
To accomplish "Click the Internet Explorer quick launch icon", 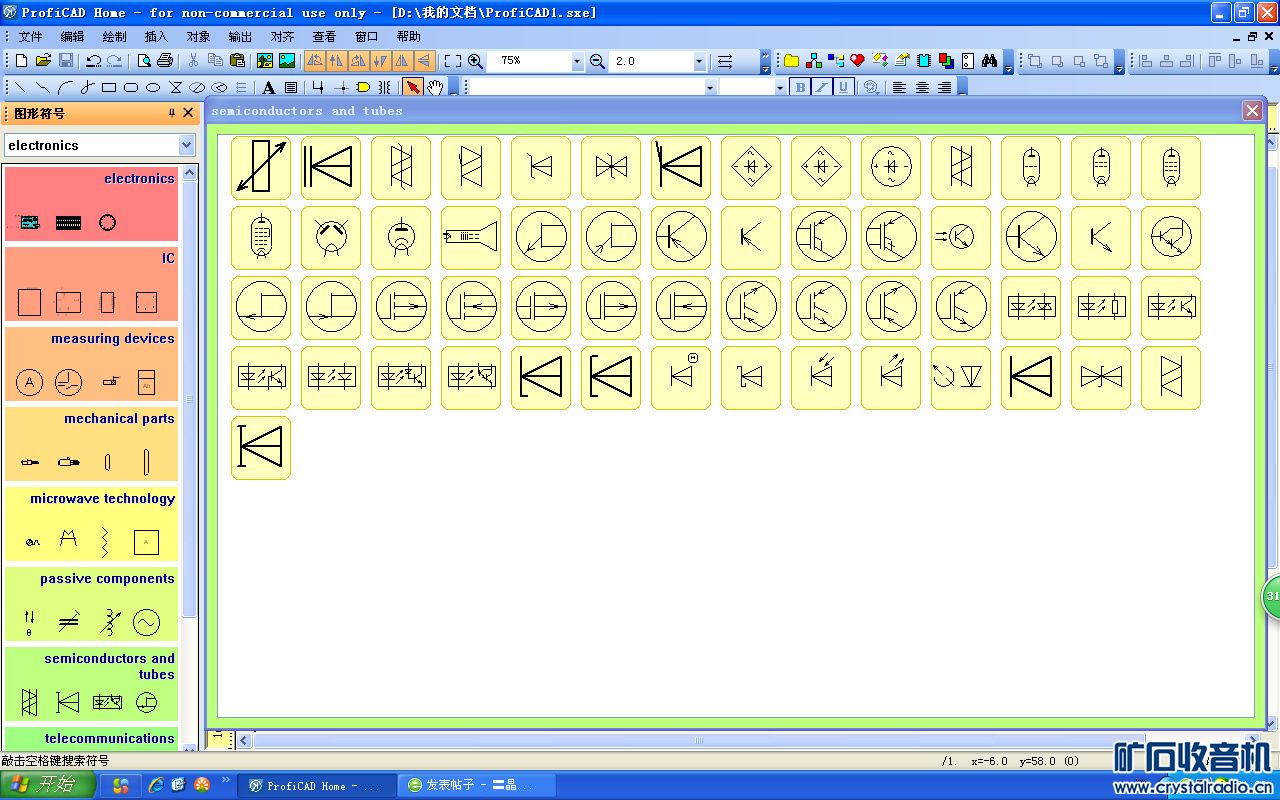I will [x=155, y=785].
